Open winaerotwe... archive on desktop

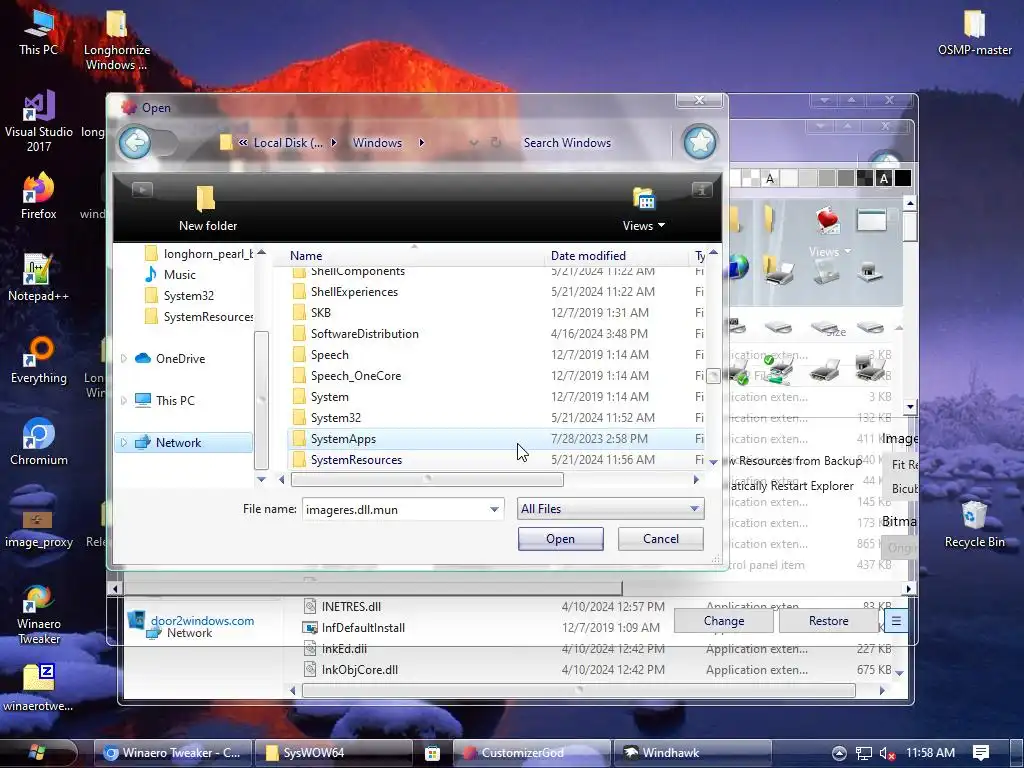pos(38,687)
